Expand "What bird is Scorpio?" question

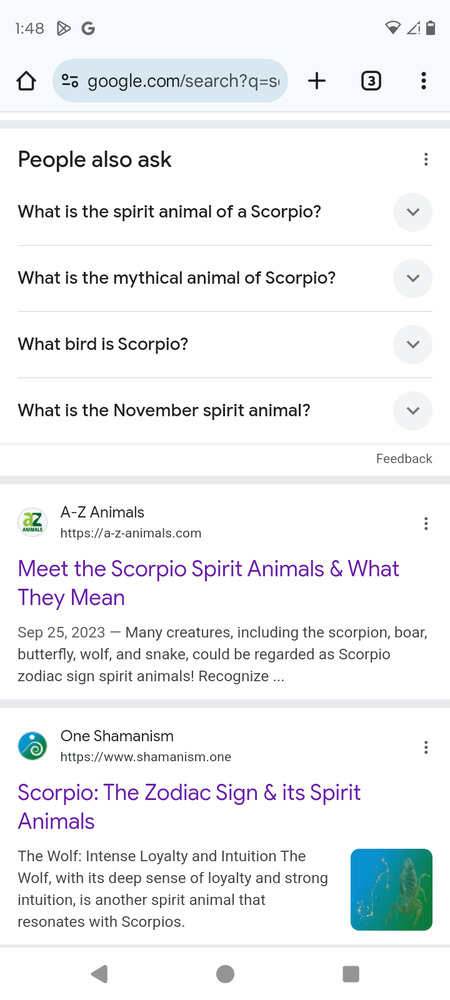pyautogui.click(x=224, y=344)
